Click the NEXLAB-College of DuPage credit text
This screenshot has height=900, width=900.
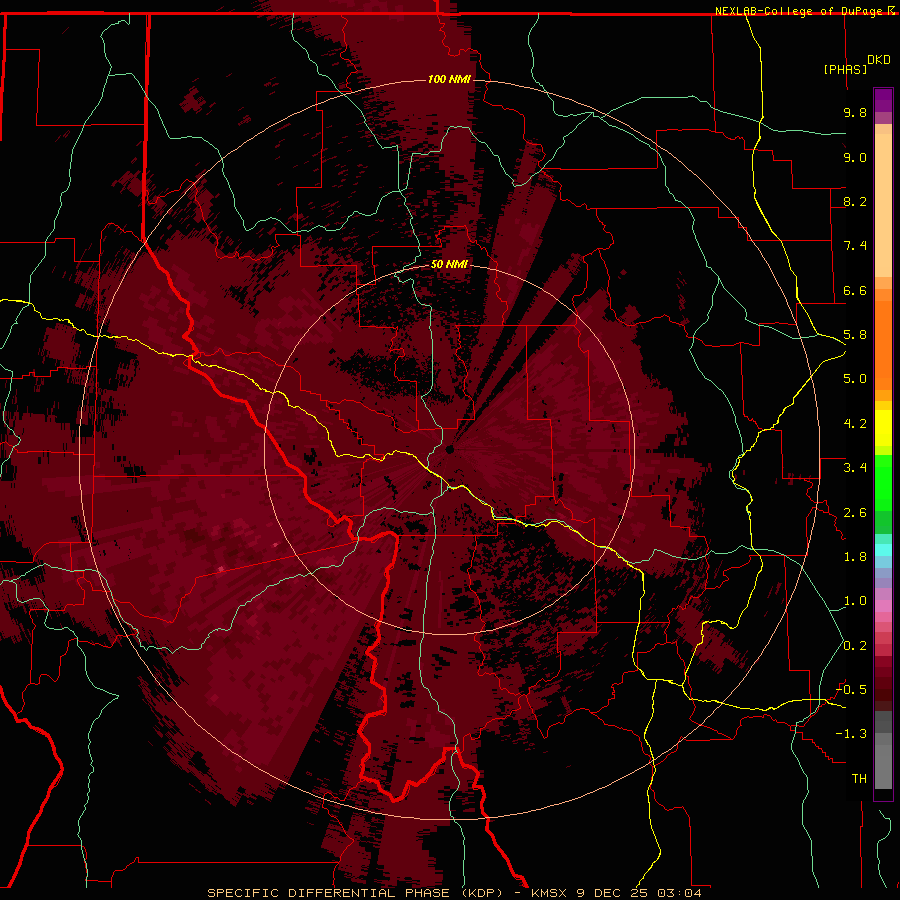coord(799,11)
